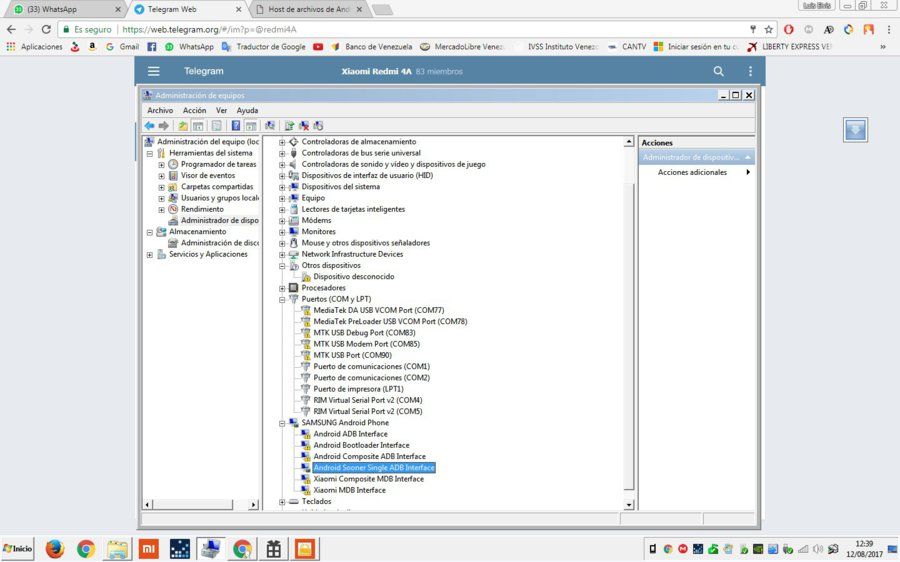Image resolution: width=900 pixels, height=562 pixels.
Task: Select Android Sooner Single ADB Interface
Action: point(374,468)
